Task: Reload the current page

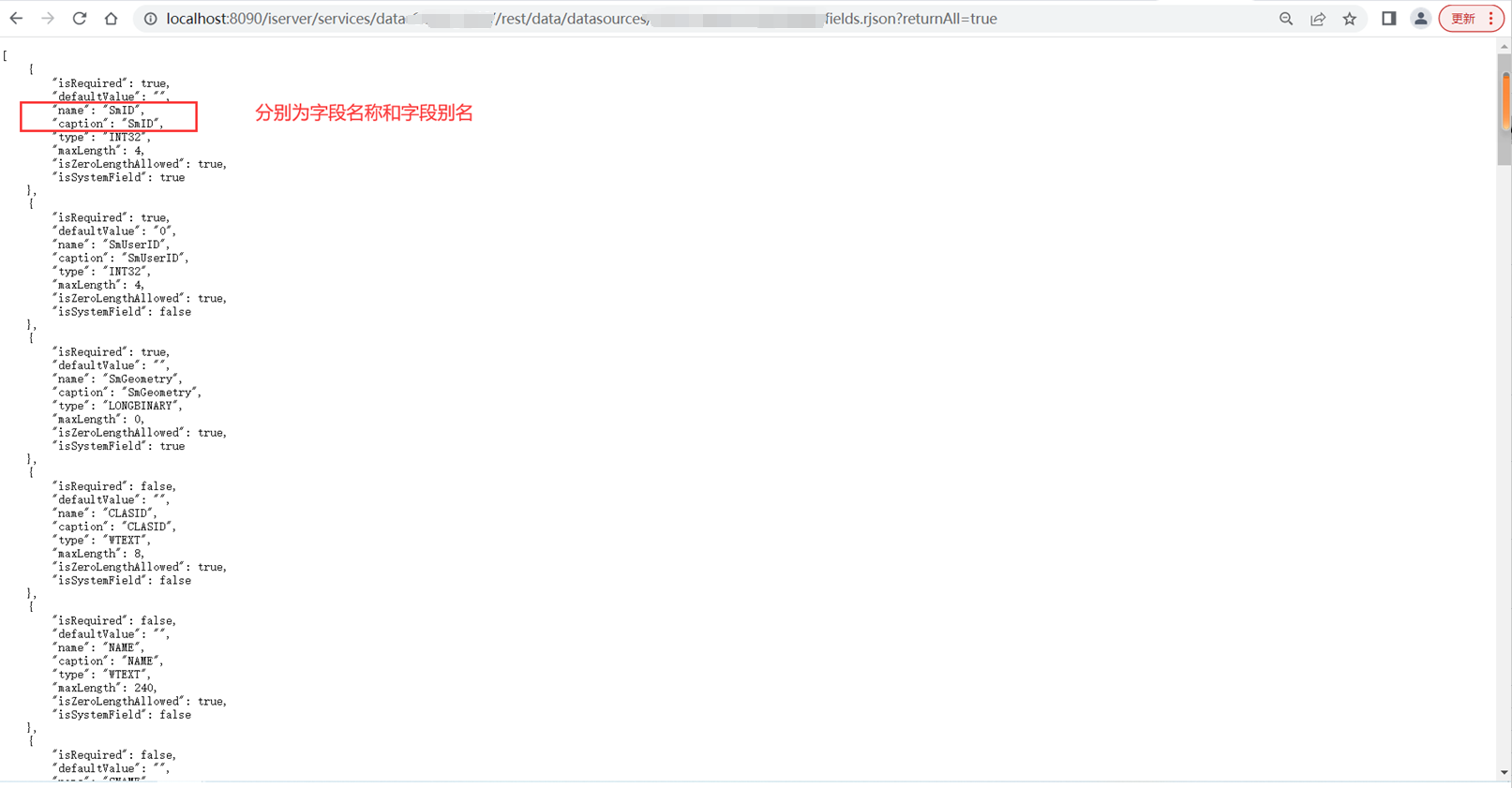Action: tap(80, 19)
